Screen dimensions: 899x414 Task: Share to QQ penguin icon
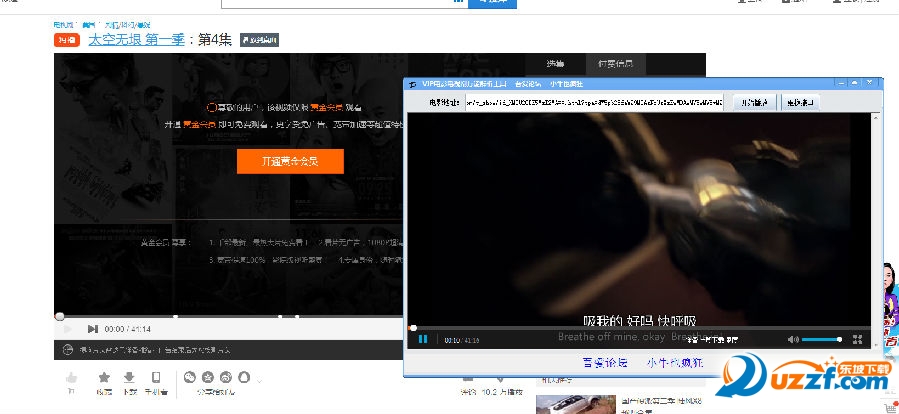pyautogui.click(x=244, y=377)
